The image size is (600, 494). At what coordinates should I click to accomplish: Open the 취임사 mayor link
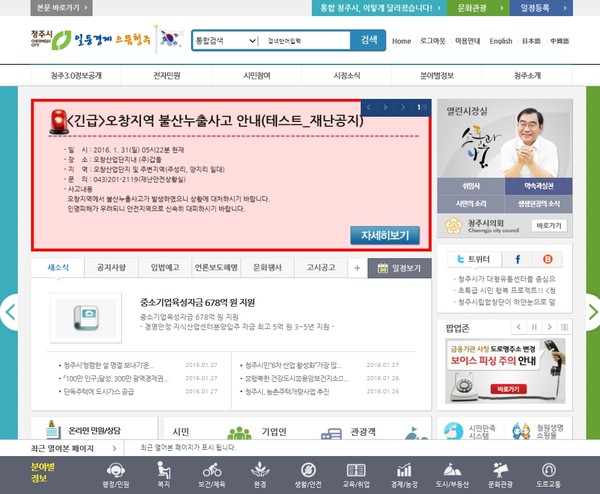tap(471, 186)
